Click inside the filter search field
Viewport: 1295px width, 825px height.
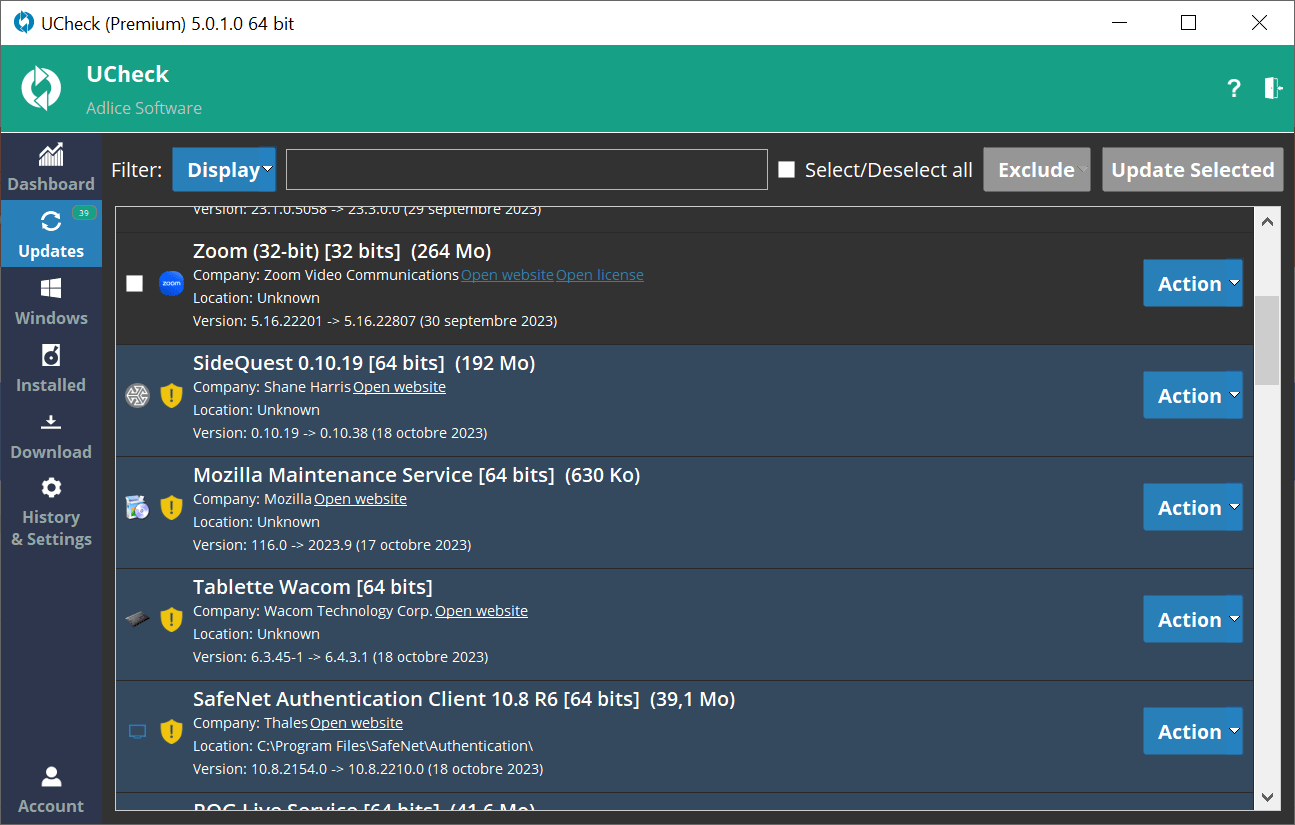[x=526, y=169]
